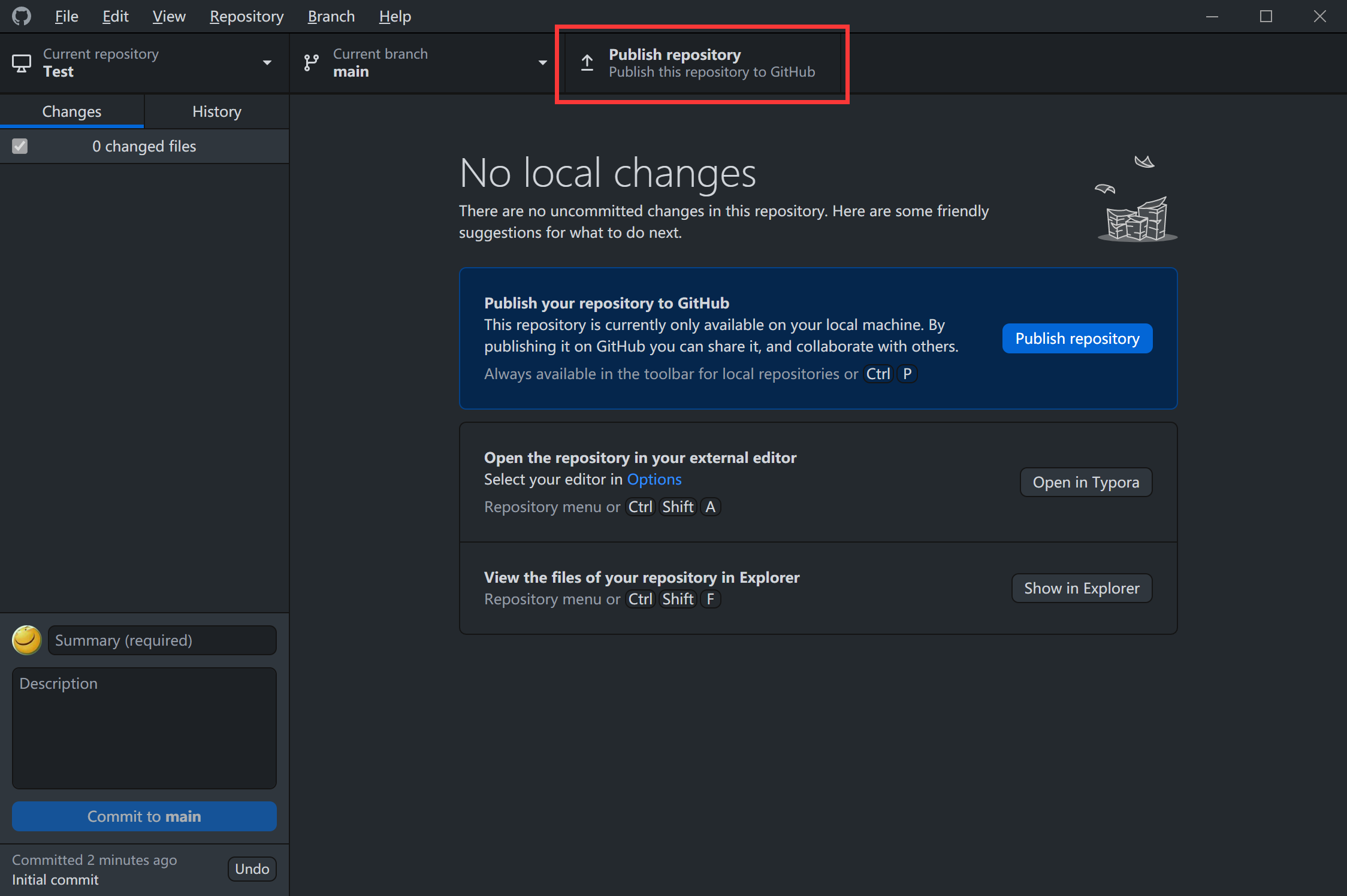Image resolution: width=1347 pixels, height=896 pixels.
Task: Click the Summary input field
Action: tap(162, 640)
